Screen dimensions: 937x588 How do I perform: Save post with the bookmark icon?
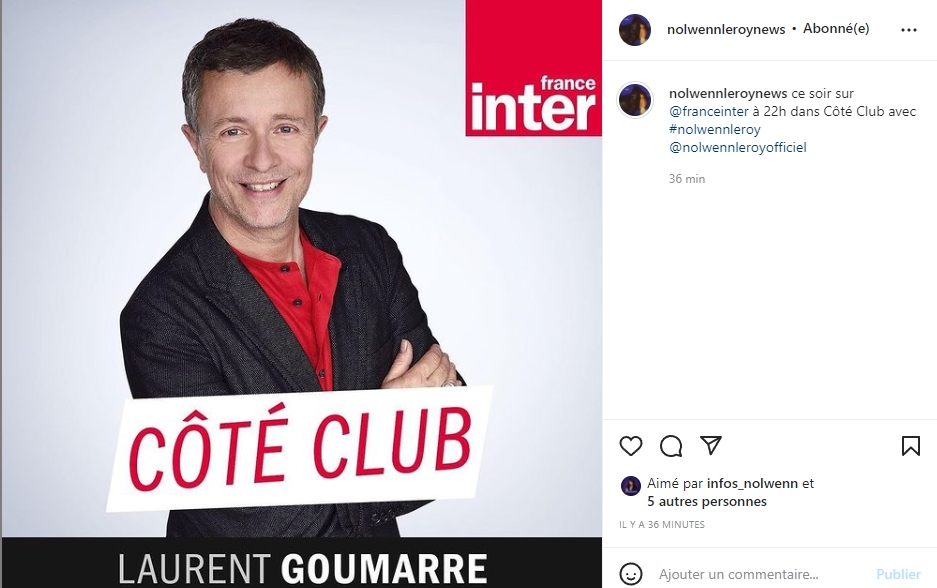click(x=911, y=446)
